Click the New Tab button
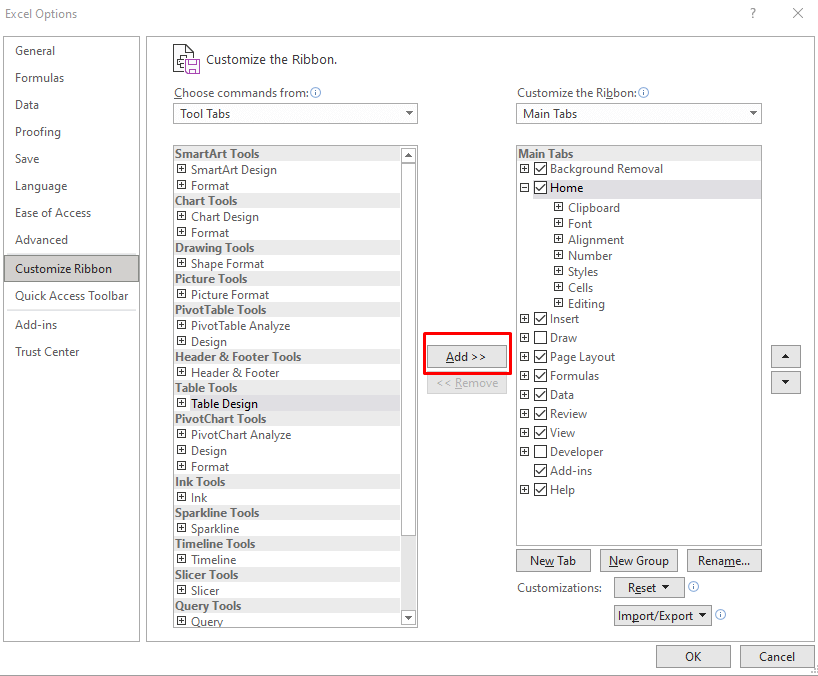The width and height of the screenshot is (818, 676). (553, 561)
